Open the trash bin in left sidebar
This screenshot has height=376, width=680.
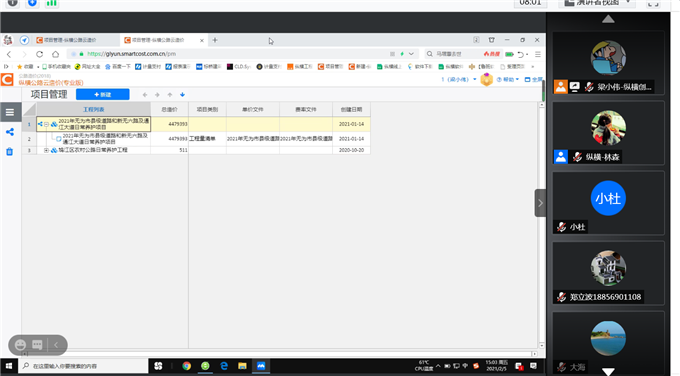[x=10, y=151]
